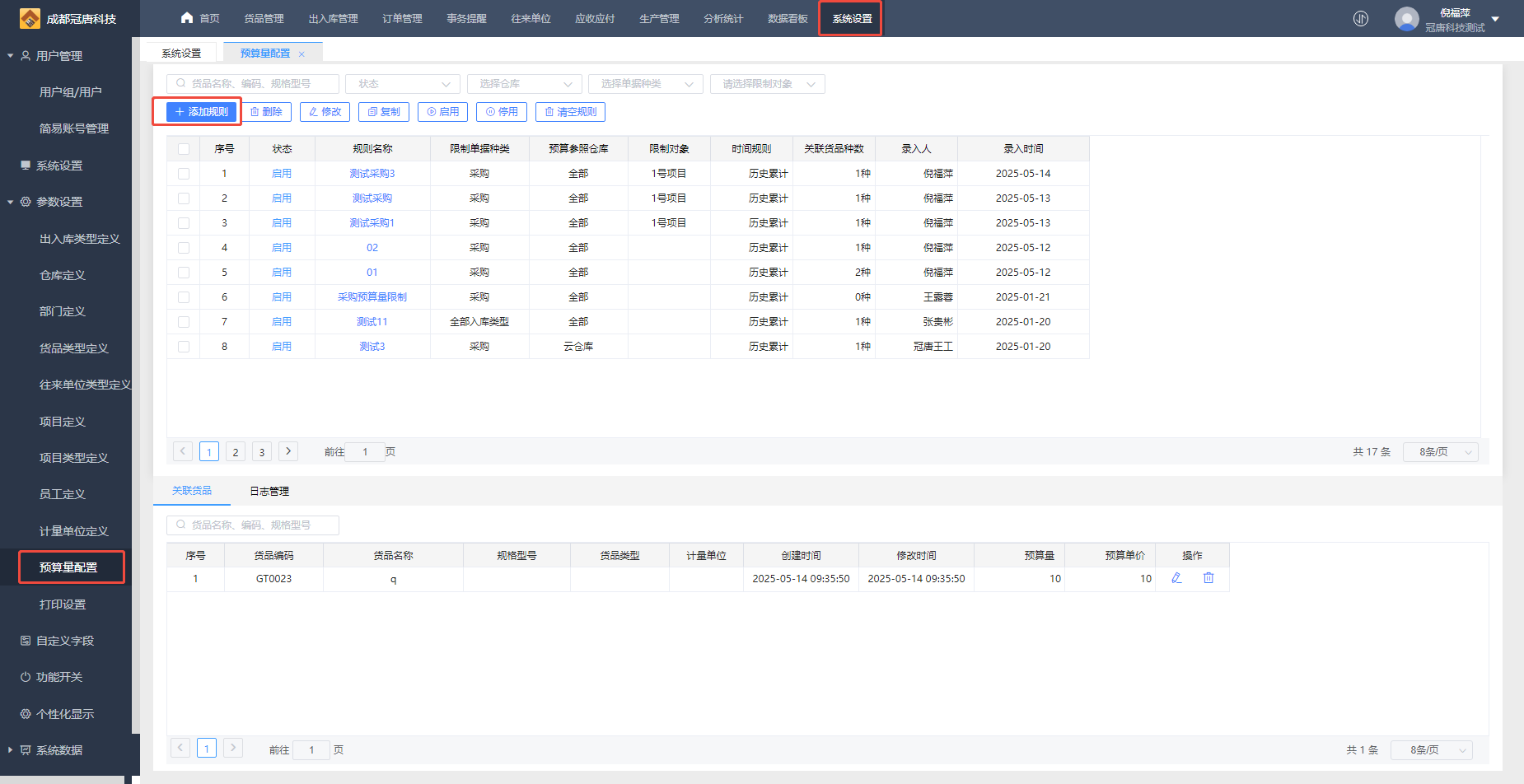Select all rules via header checkbox

tap(184, 149)
